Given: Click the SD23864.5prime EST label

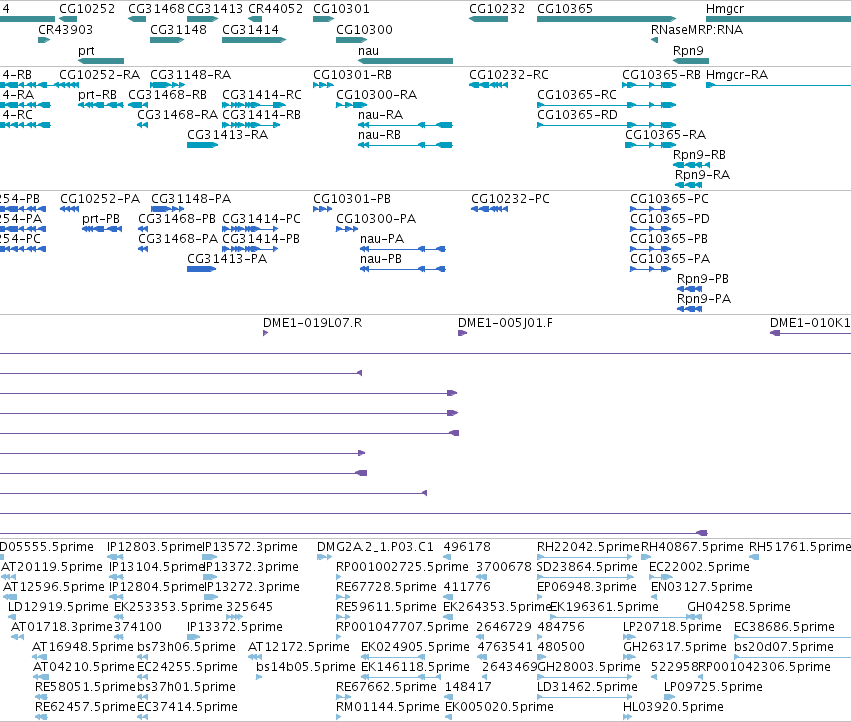Looking at the screenshot, I should [587, 567].
